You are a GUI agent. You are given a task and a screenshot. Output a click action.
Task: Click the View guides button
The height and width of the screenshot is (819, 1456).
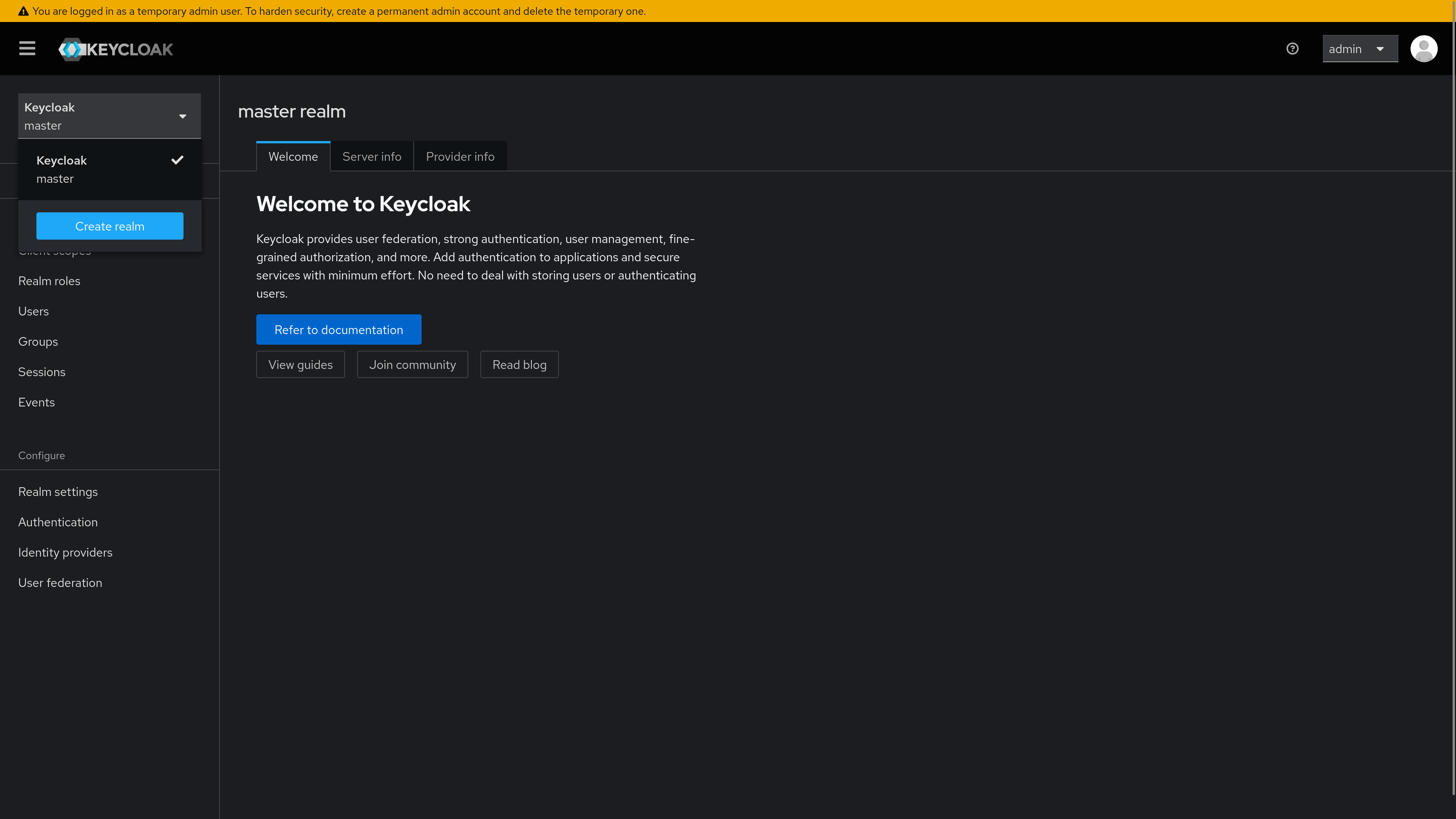pos(301,364)
